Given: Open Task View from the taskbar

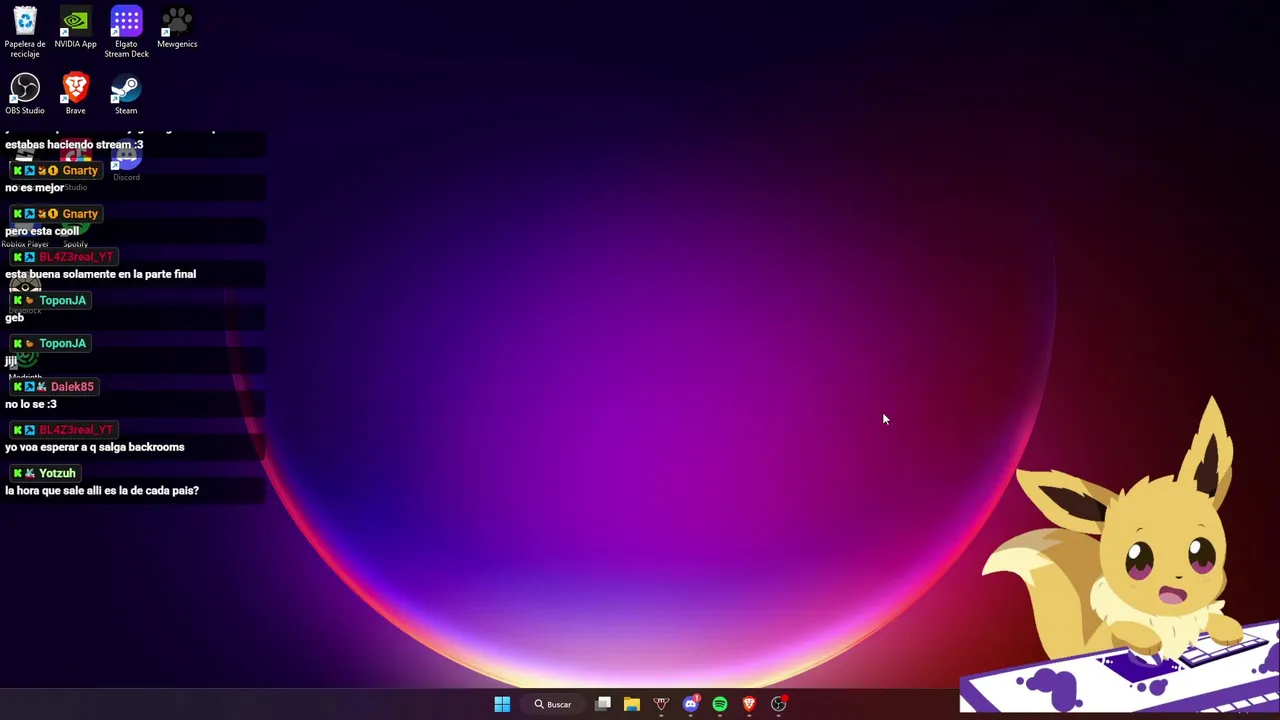Looking at the screenshot, I should pos(603,704).
